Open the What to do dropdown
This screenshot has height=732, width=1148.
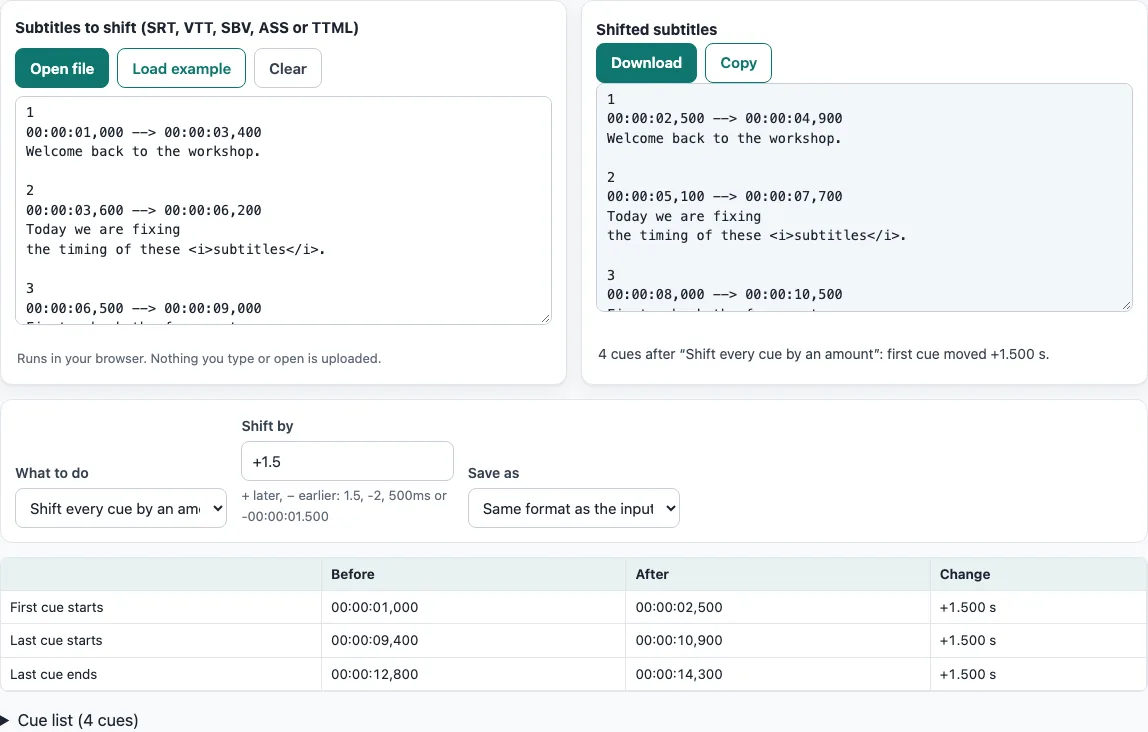coord(121,508)
